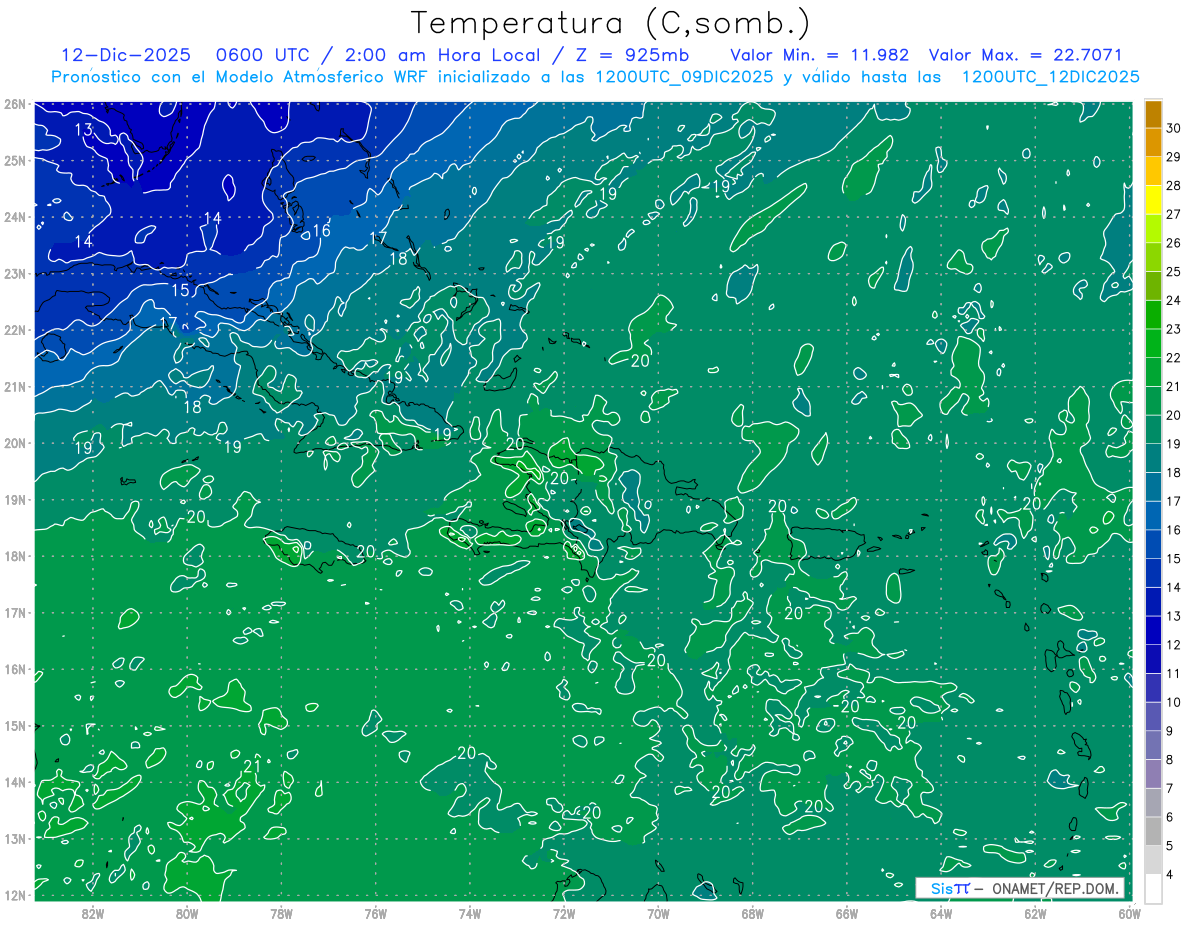1200x927 pixels.
Task: Click the 82W longitude label
Action: 93,913
